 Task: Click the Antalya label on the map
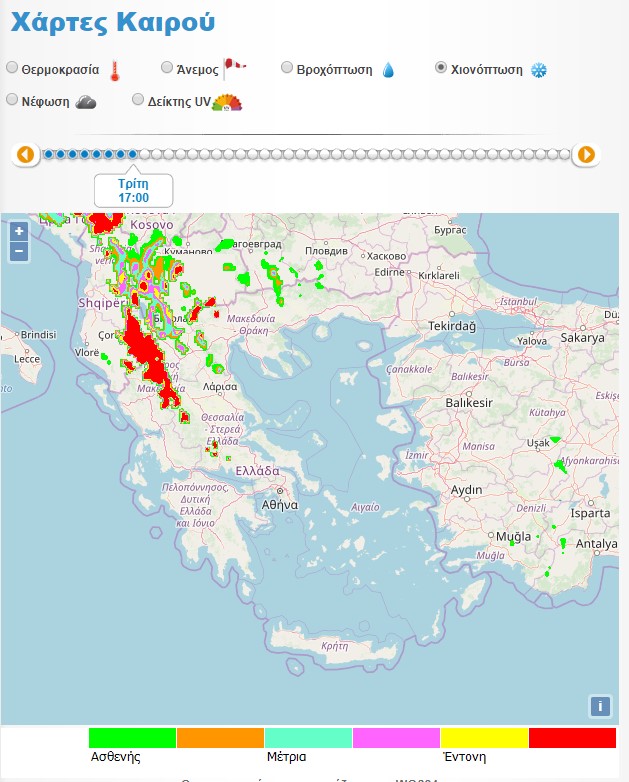(597, 544)
